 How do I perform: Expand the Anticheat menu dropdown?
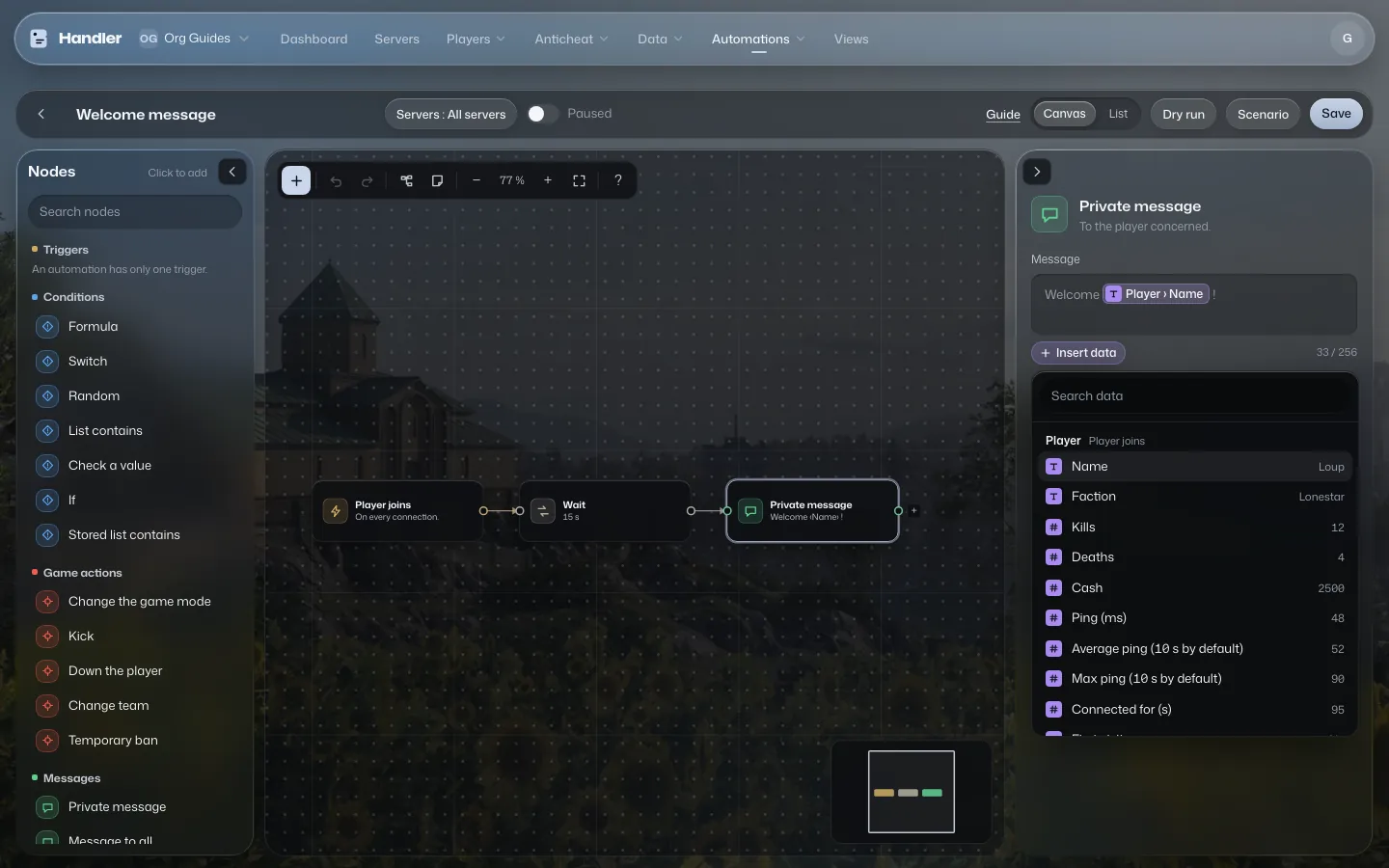point(572,40)
